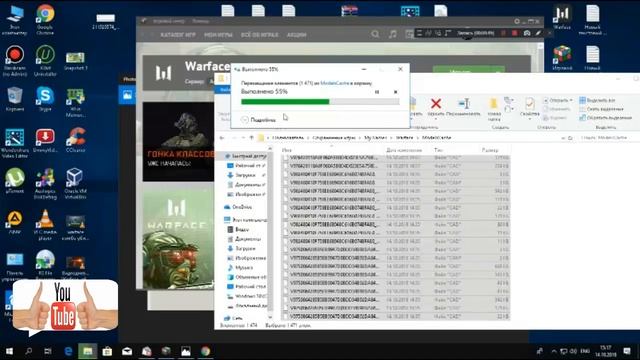
Task: Expand Details in the progress dialog
Action: click(258, 120)
